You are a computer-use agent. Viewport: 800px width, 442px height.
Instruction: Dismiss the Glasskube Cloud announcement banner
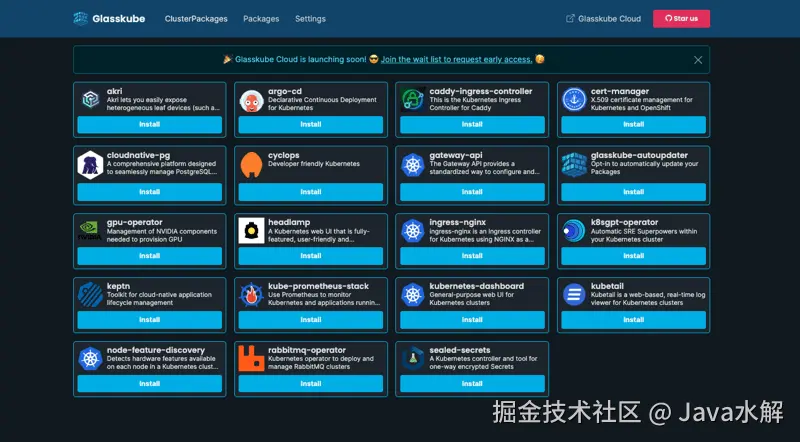coord(698,60)
